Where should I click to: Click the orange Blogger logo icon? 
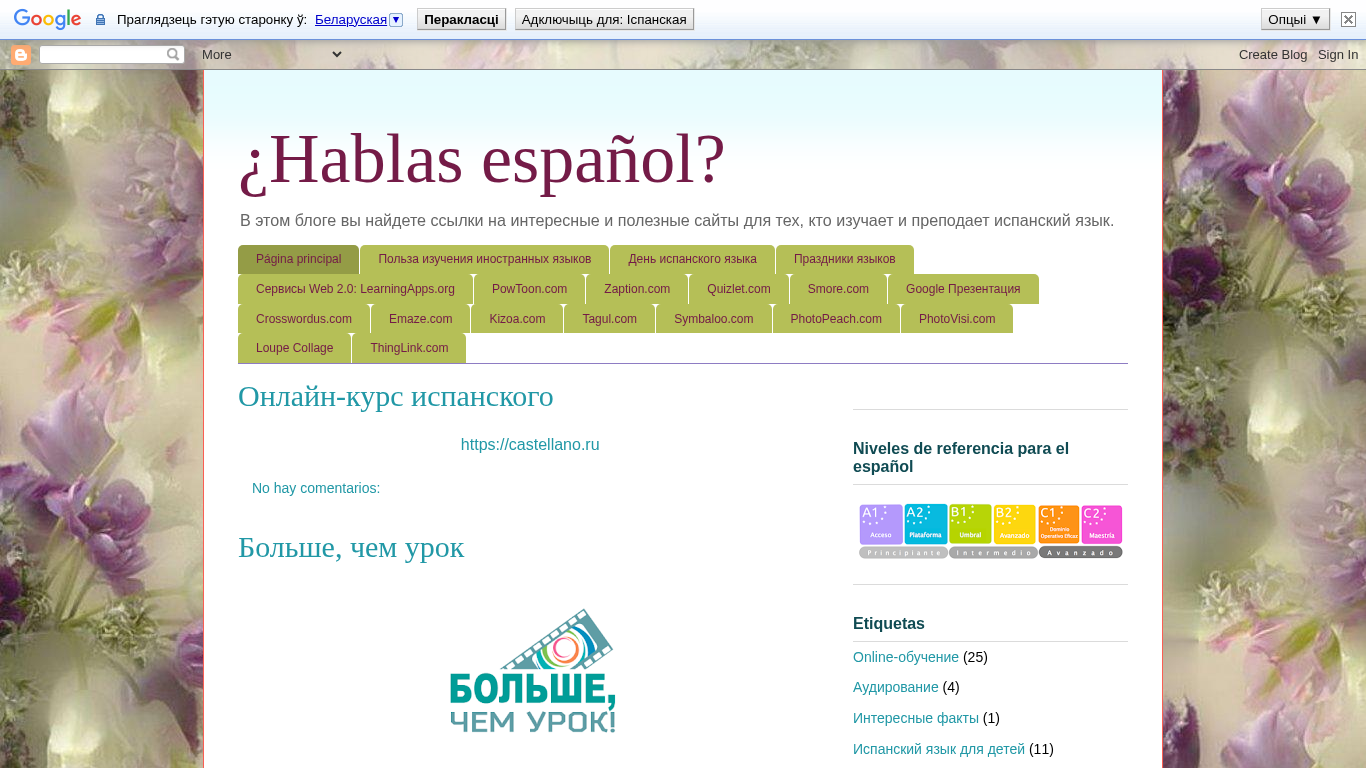(21, 55)
